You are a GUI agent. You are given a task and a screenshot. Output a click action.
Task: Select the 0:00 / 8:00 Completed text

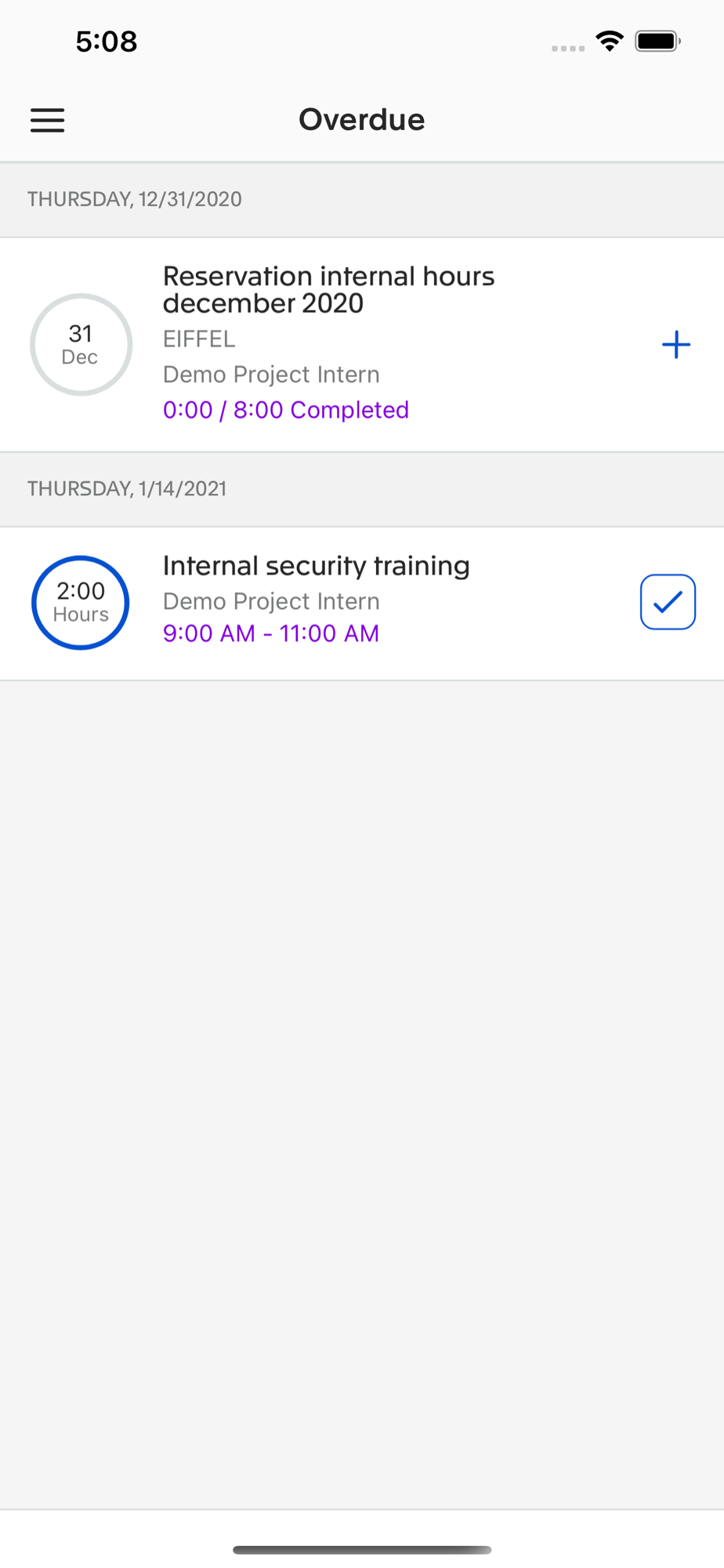(285, 409)
